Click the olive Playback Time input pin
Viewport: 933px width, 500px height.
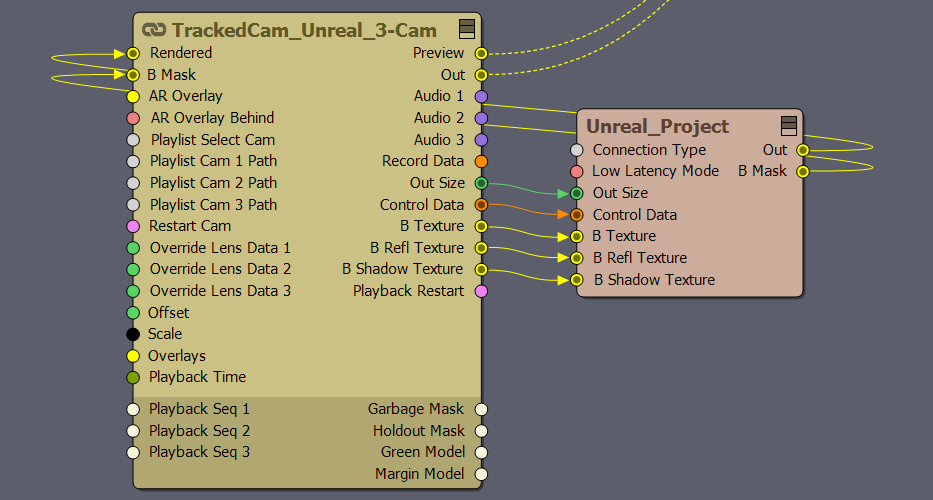pos(133,378)
